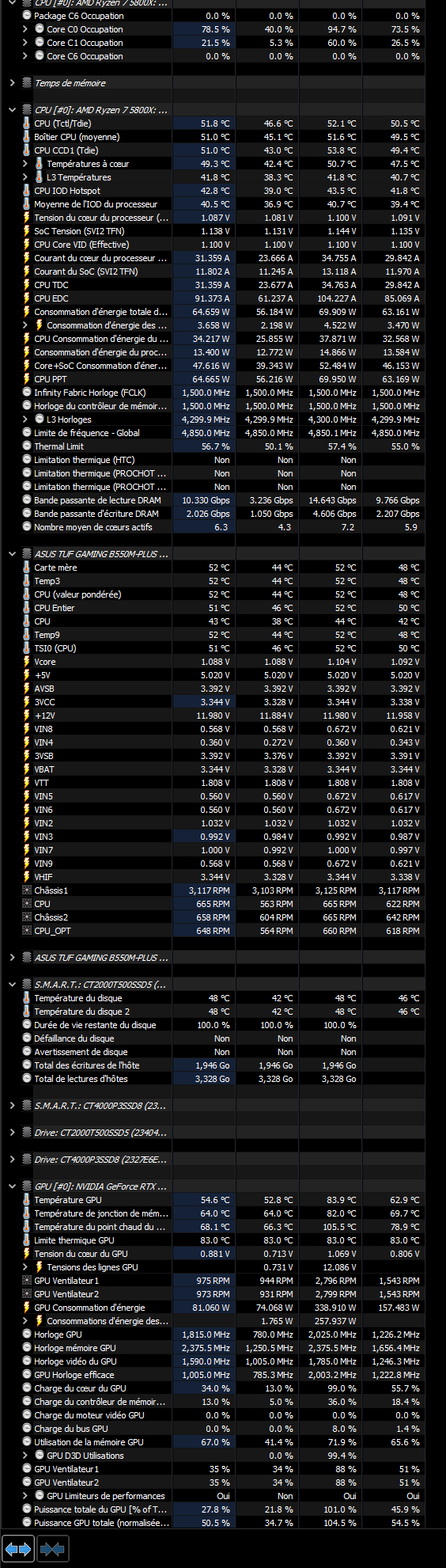Click the 51.8 °C CPU (Tctl/Tdie) current value
Viewport: 446px width, 1568px height.
click(x=215, y=123)
